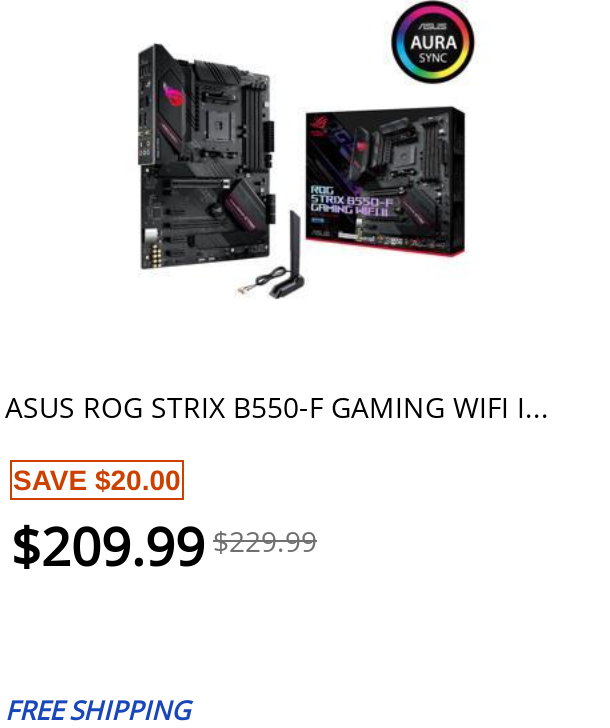Click the FREE SHIPPING label
This screenshot has width=610, height=728.
click(x=100, y=710)
